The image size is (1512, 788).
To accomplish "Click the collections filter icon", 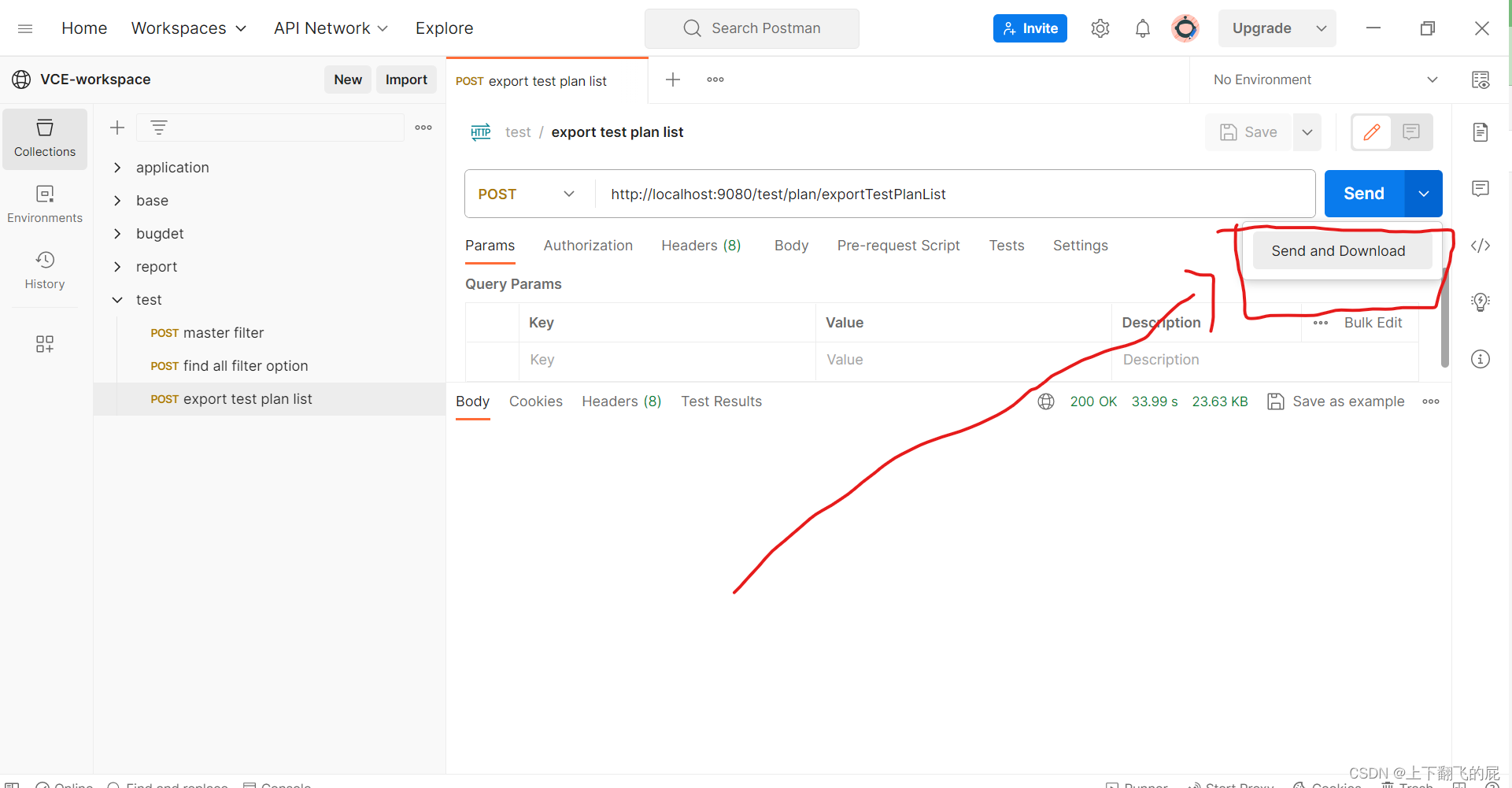I will pyautogui.click(x=159, y=128).
